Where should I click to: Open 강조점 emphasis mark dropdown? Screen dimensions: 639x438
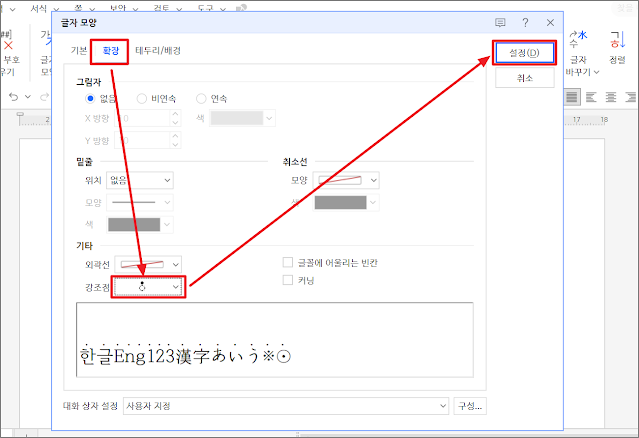point(148,287)
